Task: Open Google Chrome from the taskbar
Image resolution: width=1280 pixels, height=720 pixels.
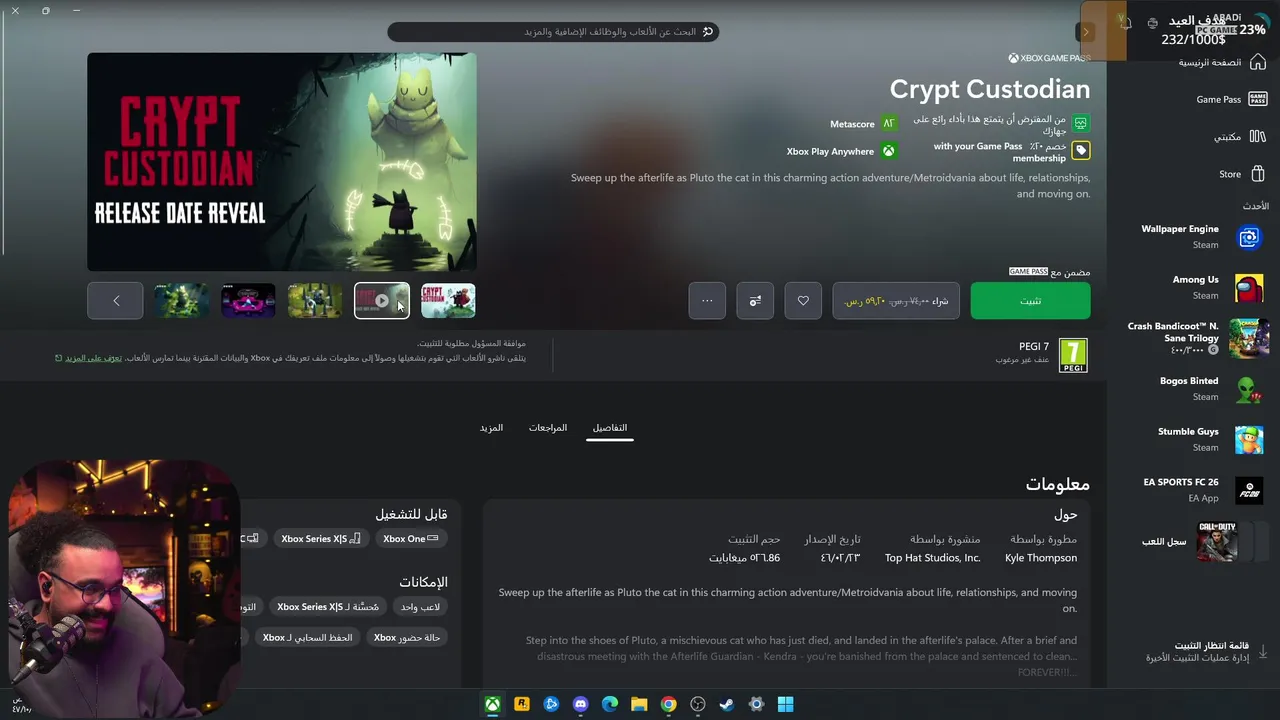Action: point(669,704)
